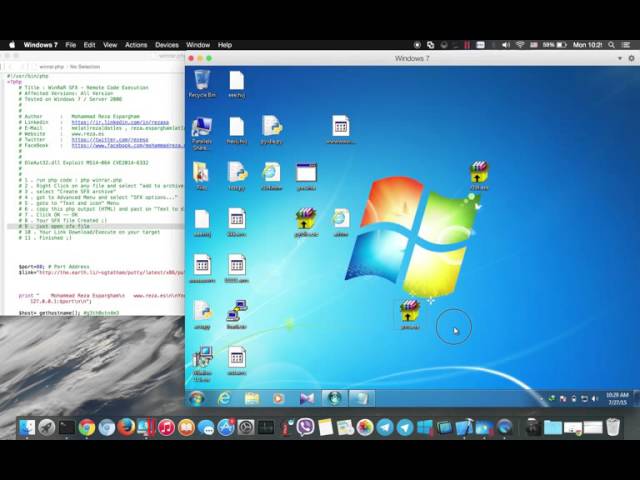
Task: Open Facebook link in code editor
Action: 127,145
